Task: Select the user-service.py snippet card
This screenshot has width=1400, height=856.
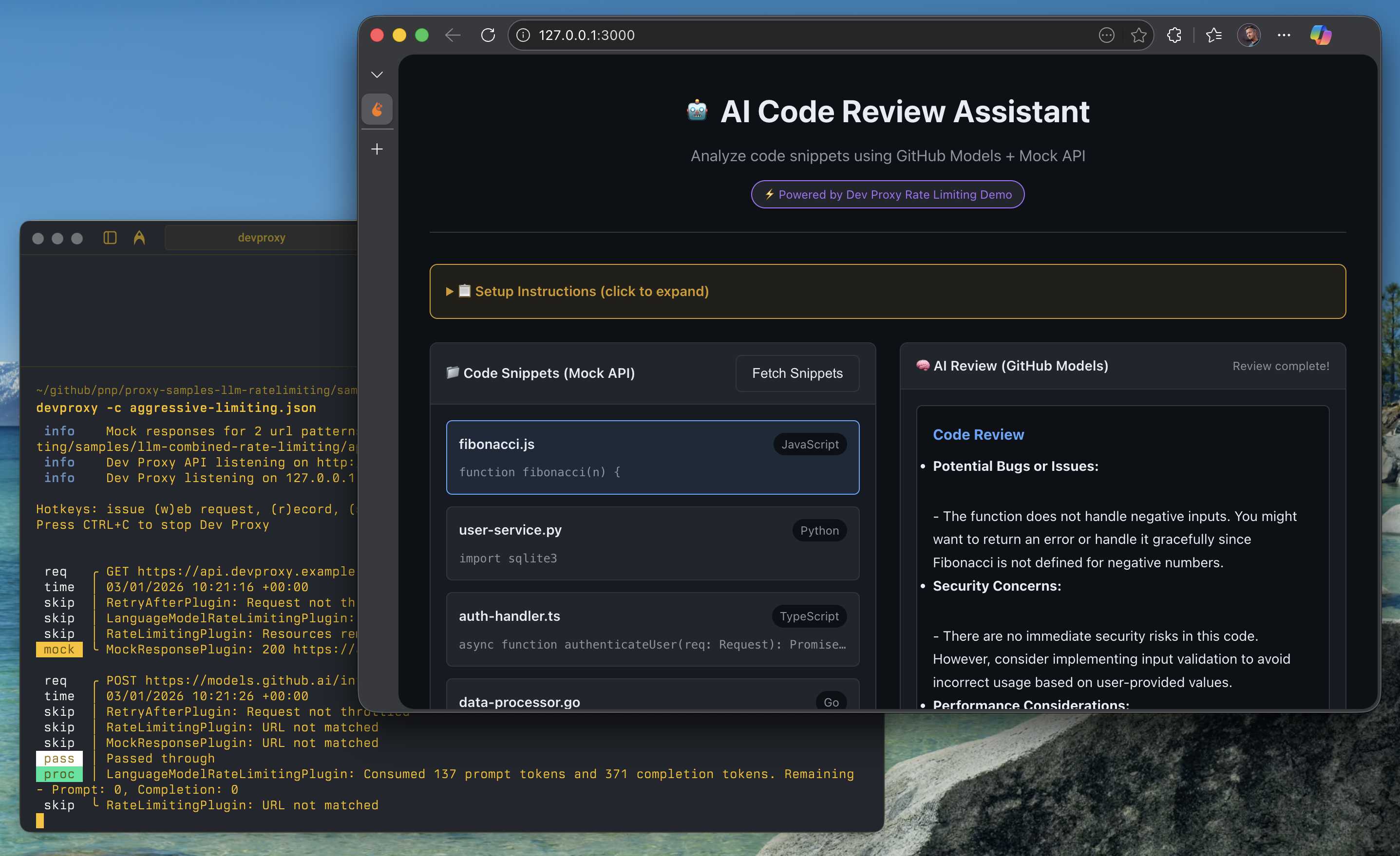Action: (x=652, y=543)
